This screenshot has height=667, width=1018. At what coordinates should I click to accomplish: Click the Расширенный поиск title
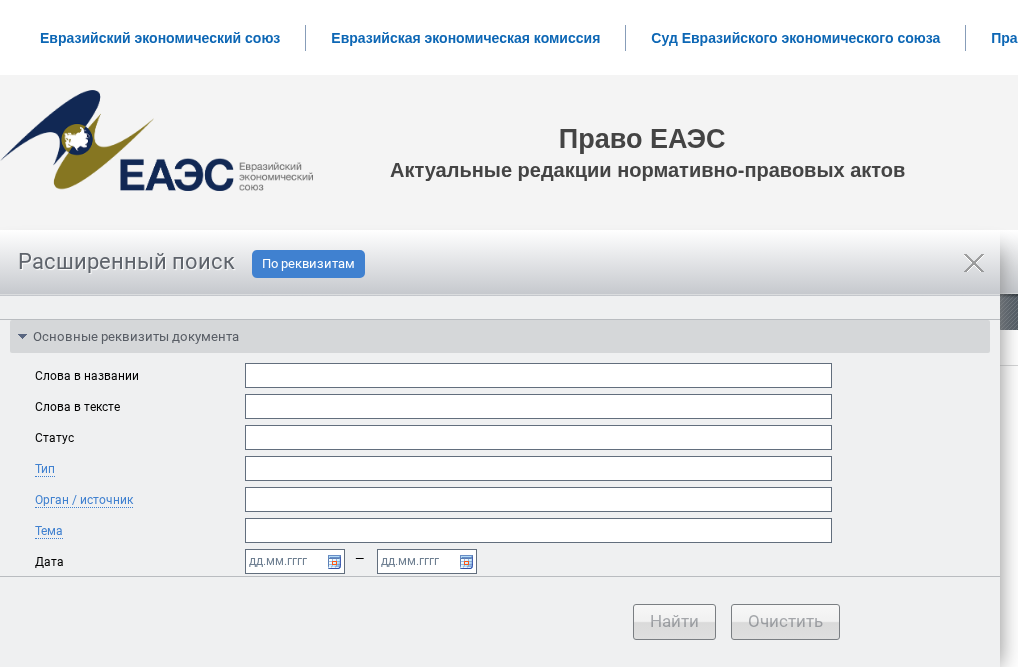coord(126,262)
